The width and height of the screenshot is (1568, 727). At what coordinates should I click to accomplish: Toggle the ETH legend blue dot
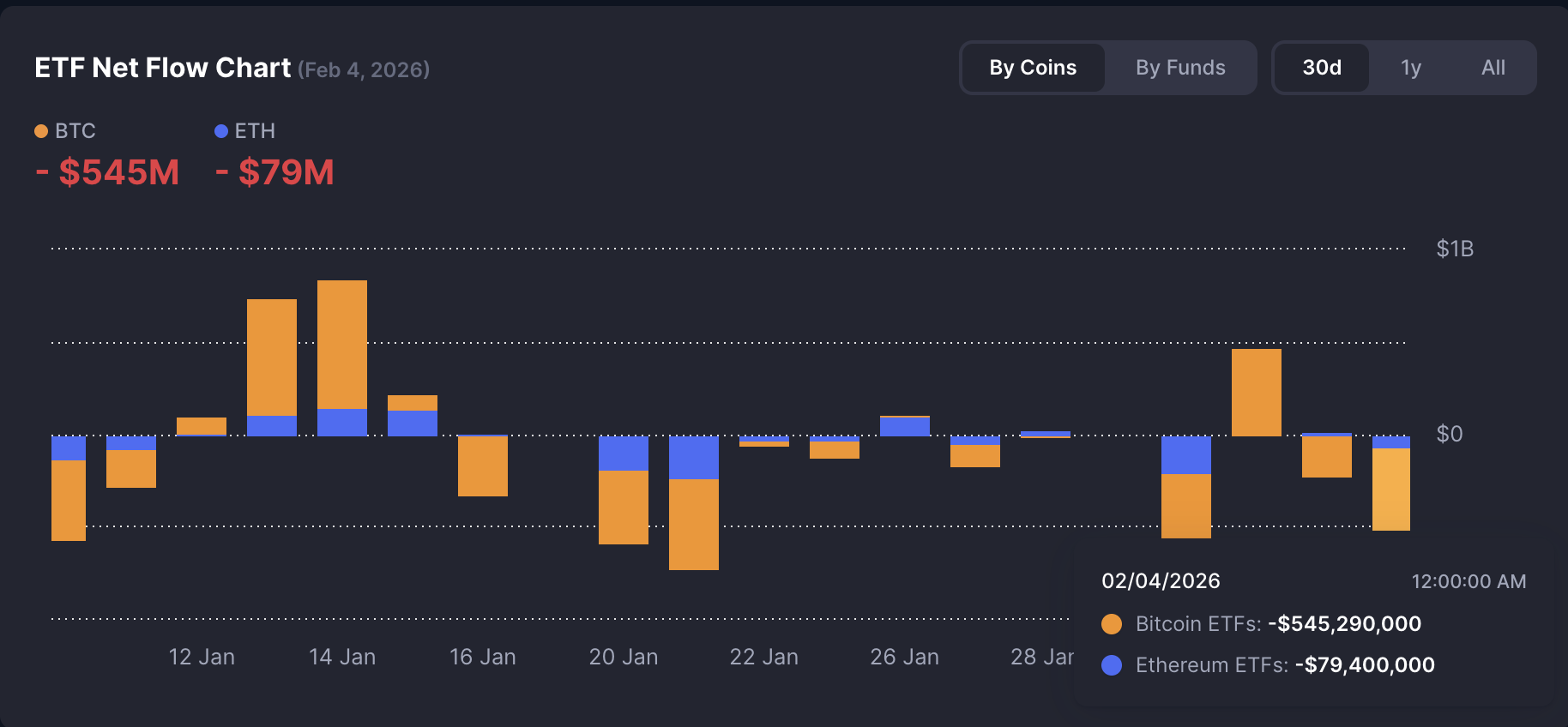click(221, 131)
